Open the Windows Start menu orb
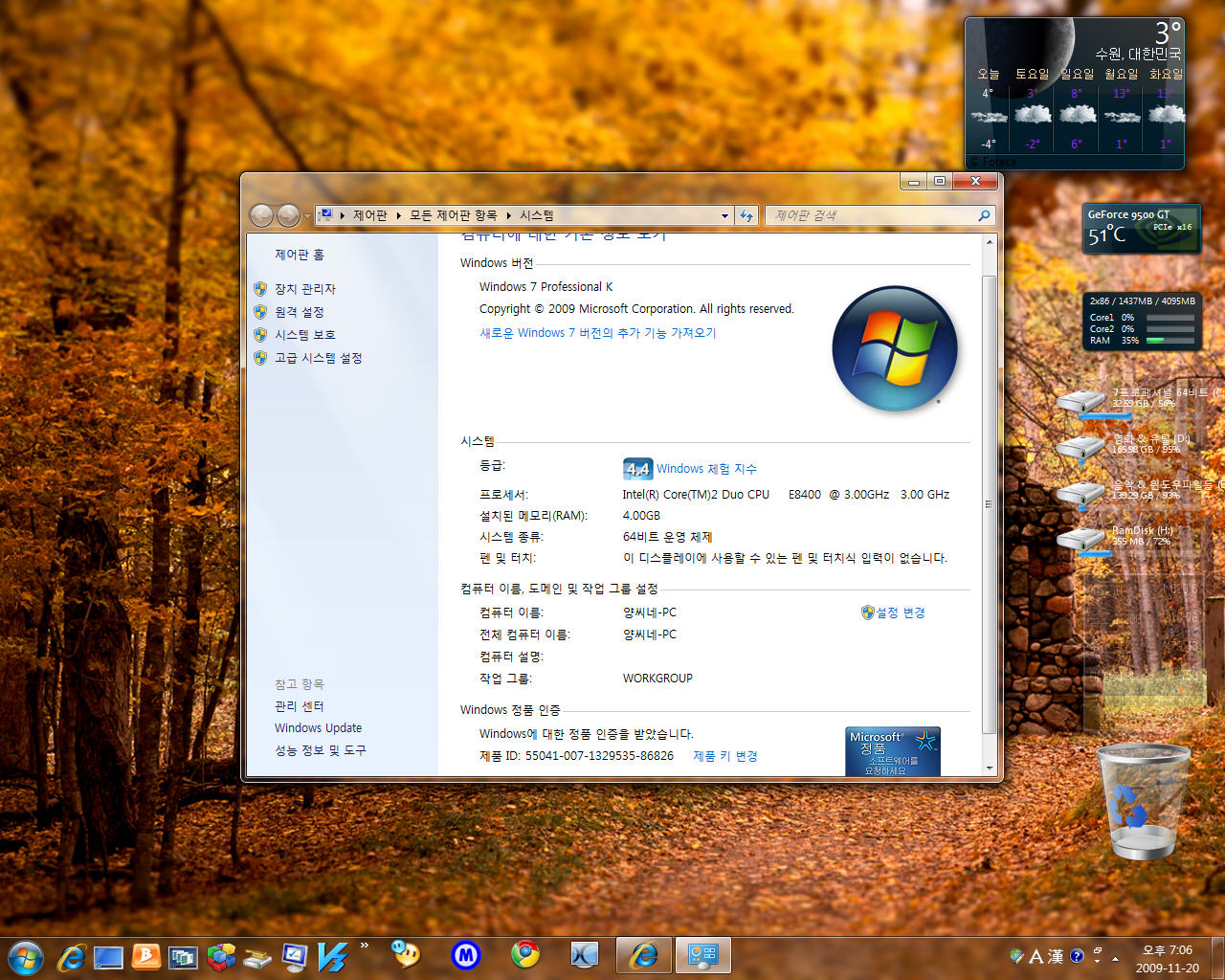This screenshot has height=980, width=1225. tap(25, 957)
